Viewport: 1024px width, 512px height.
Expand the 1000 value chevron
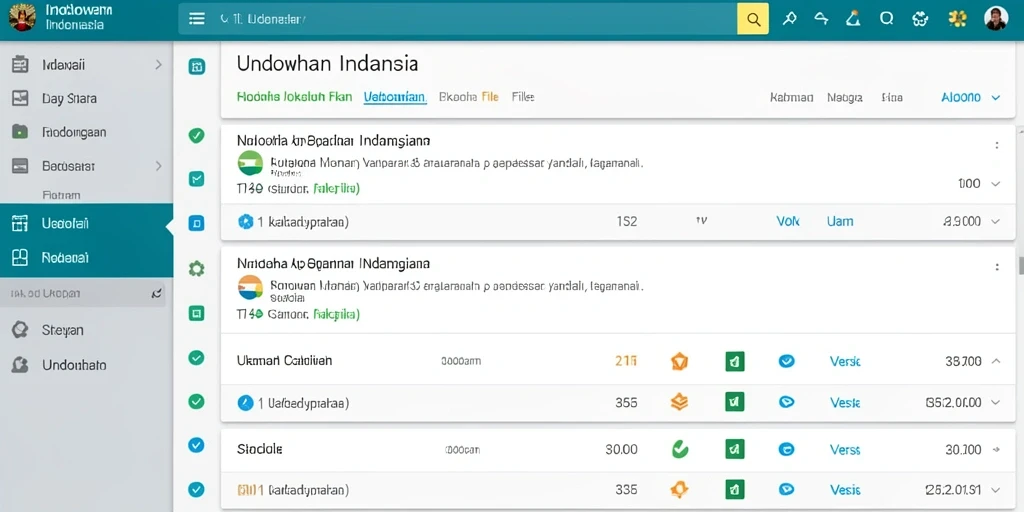995,184
